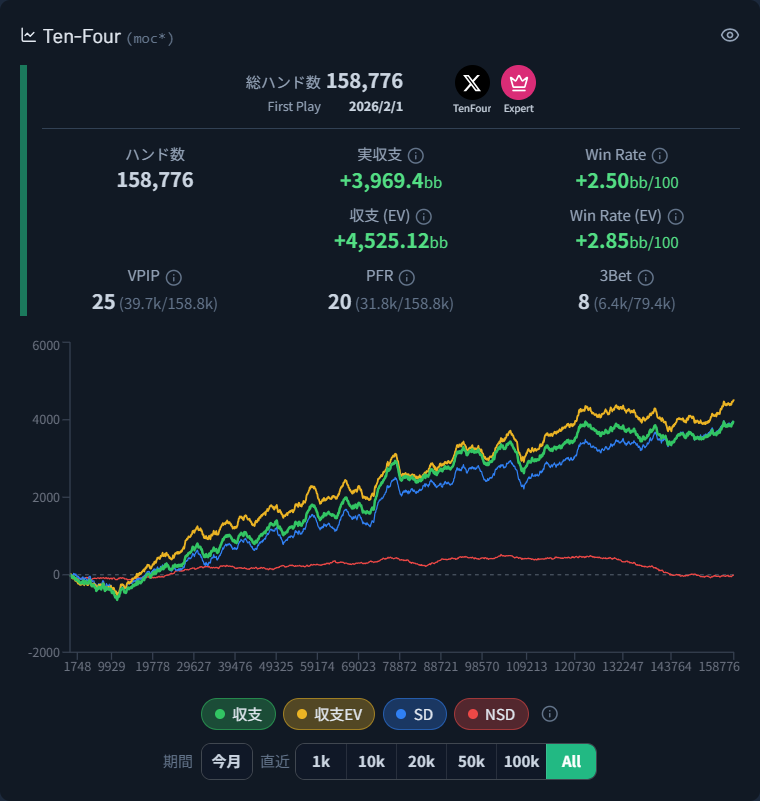760x801 pixels.
Task: Click the +2.50bb/100 win rate value
Action: click(627, 181)
